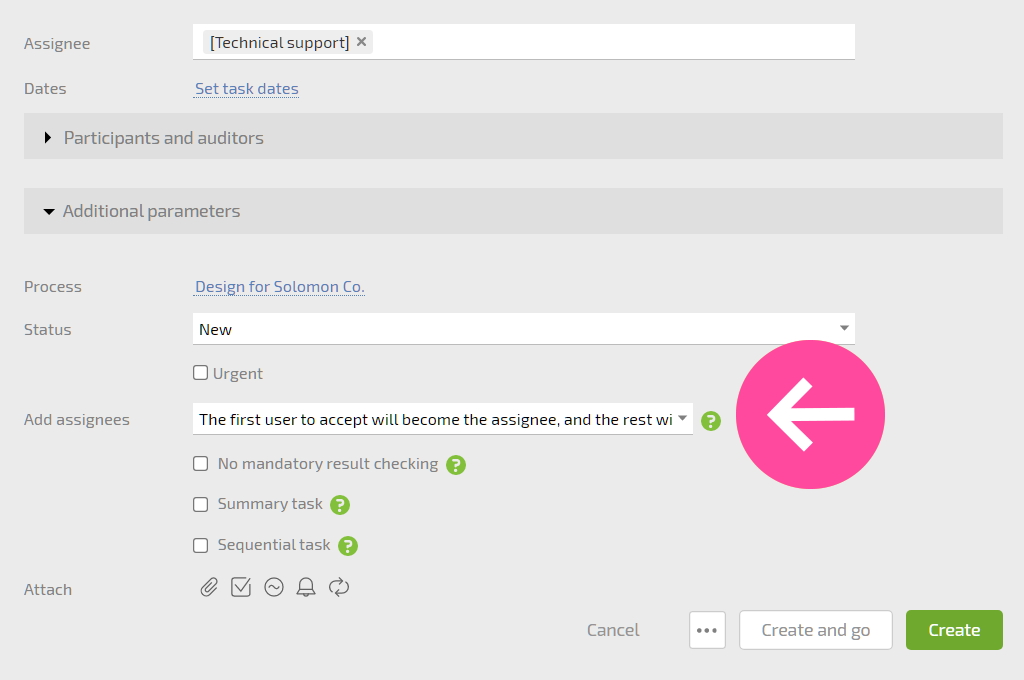Enable the Urgent checkbox
Viewport: 1024px width, 680px height.
point(200,373)
